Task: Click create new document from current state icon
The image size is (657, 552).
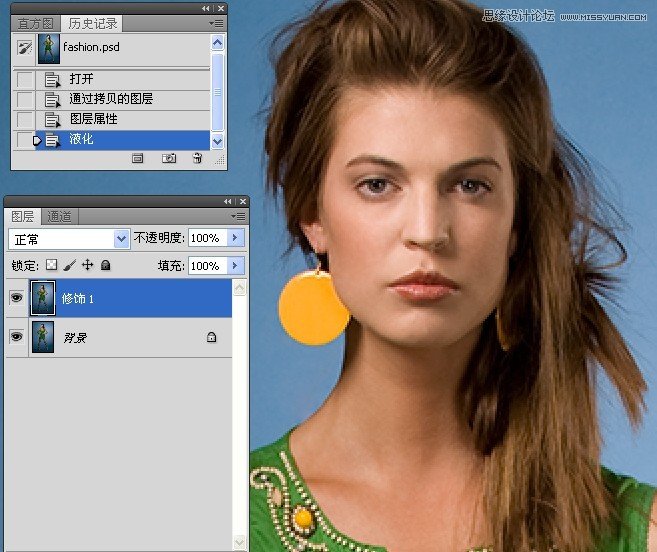Action: 138,158
